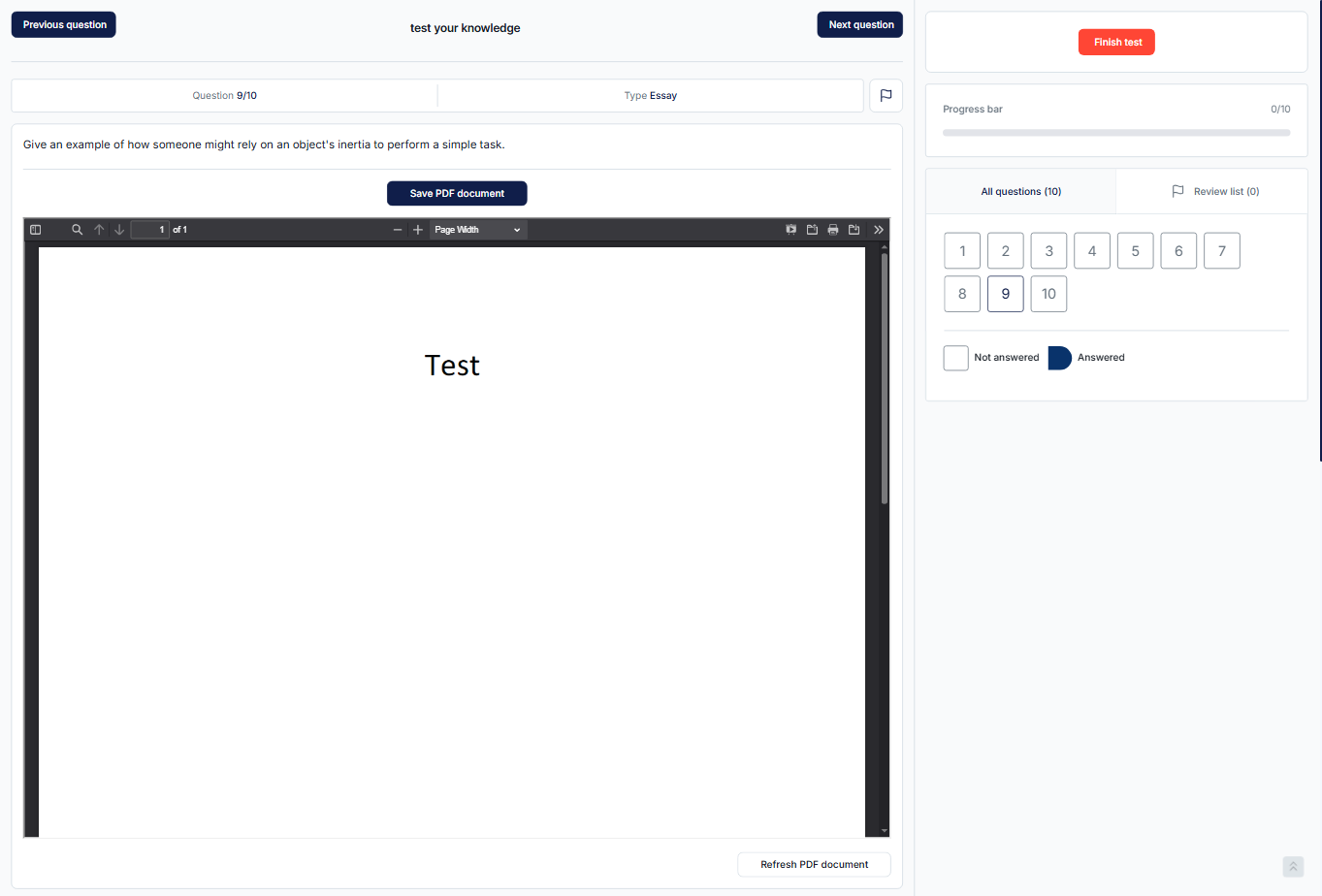Jump to question 1
The width and height of the screenshot is (1322, 896).
click(x=962, y=251)
